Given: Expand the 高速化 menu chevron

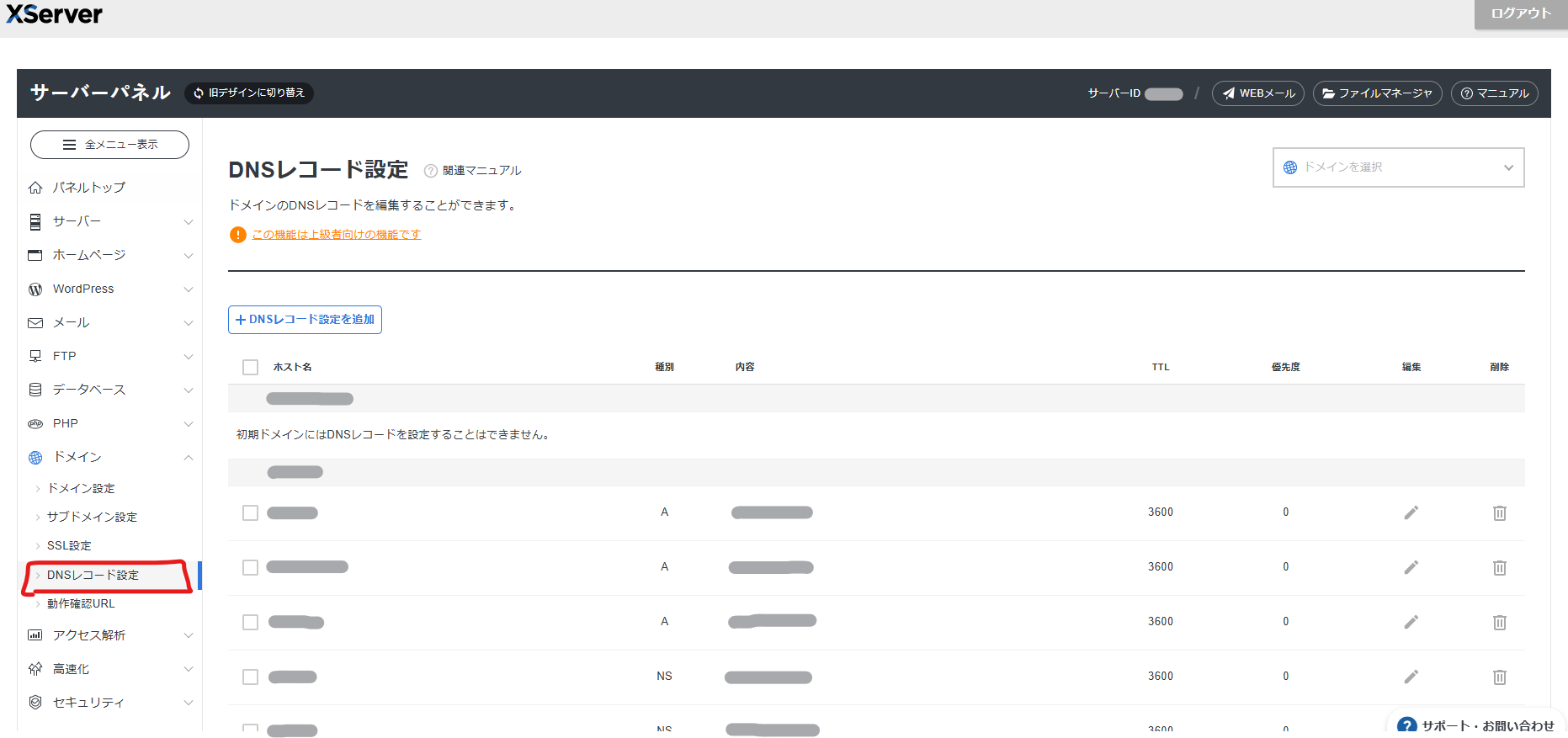Looking at the screenshot, I should pyautogui.click(x=189, y=669).
